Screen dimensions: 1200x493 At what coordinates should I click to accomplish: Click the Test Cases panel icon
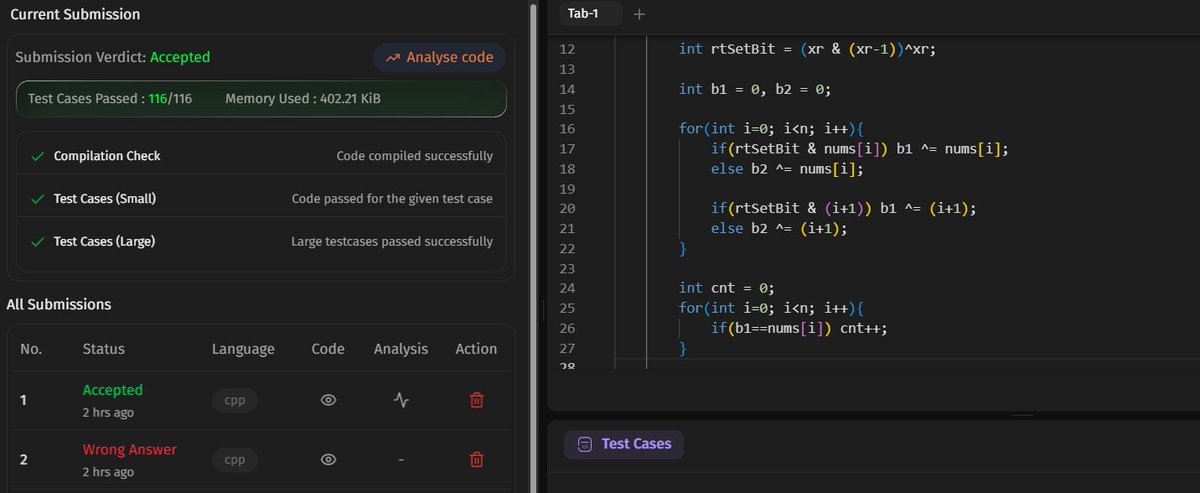pos(586,444)
